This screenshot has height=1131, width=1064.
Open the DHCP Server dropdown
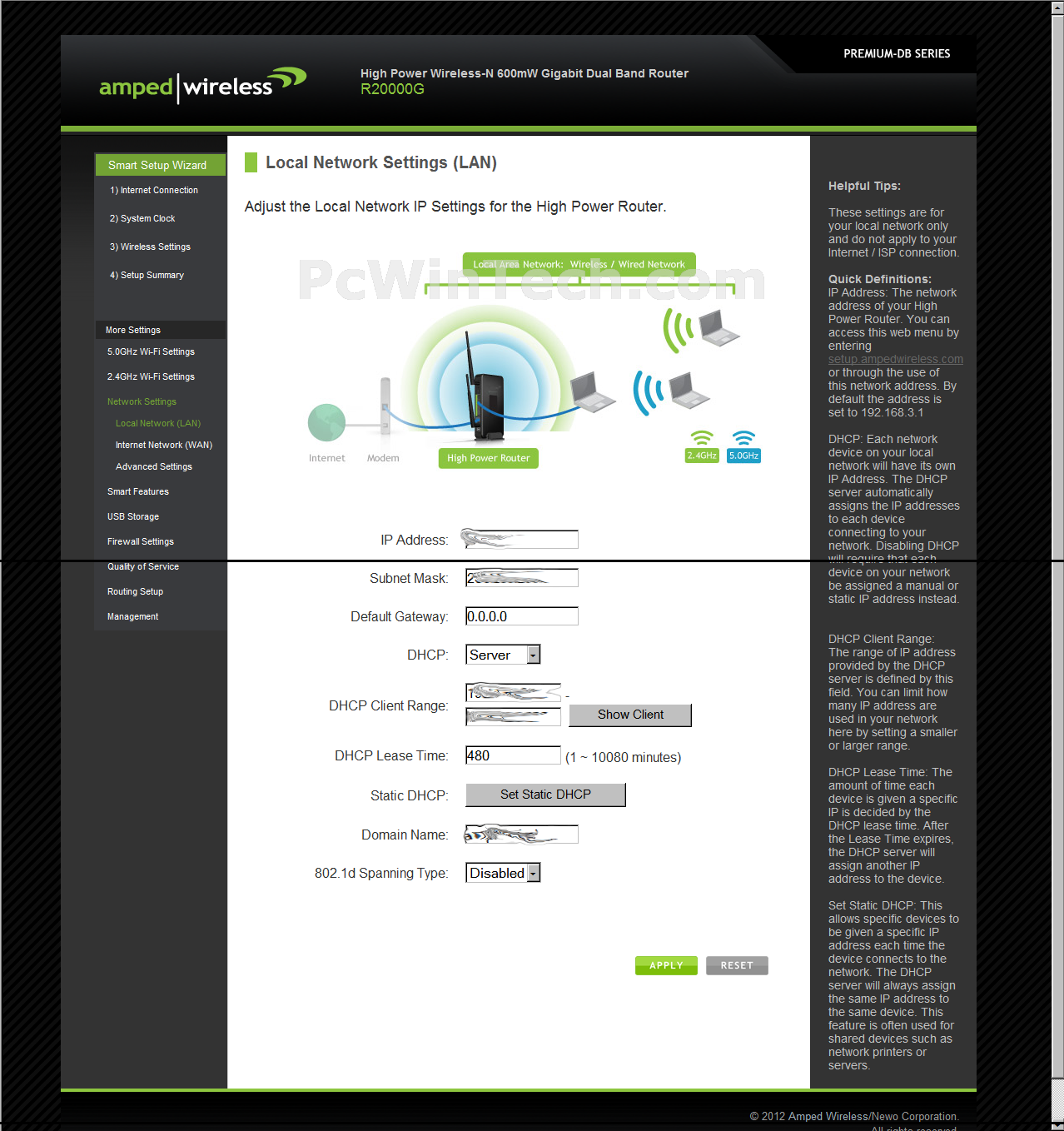(x=503, y=655)
